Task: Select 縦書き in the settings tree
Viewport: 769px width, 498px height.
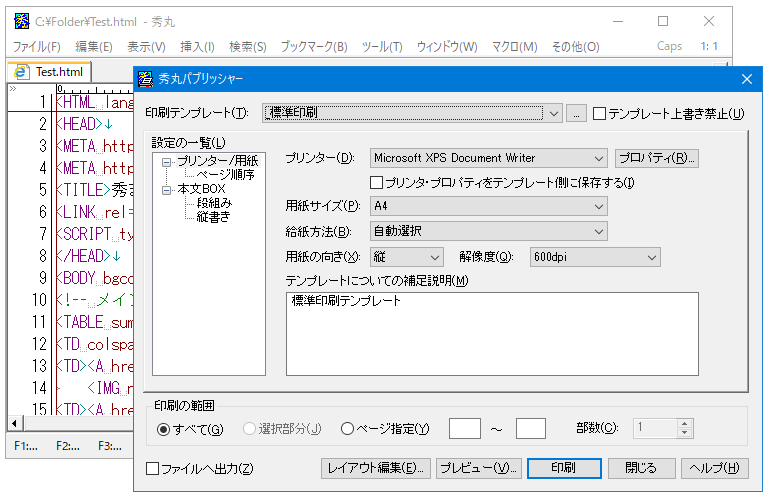Action: 214,216
